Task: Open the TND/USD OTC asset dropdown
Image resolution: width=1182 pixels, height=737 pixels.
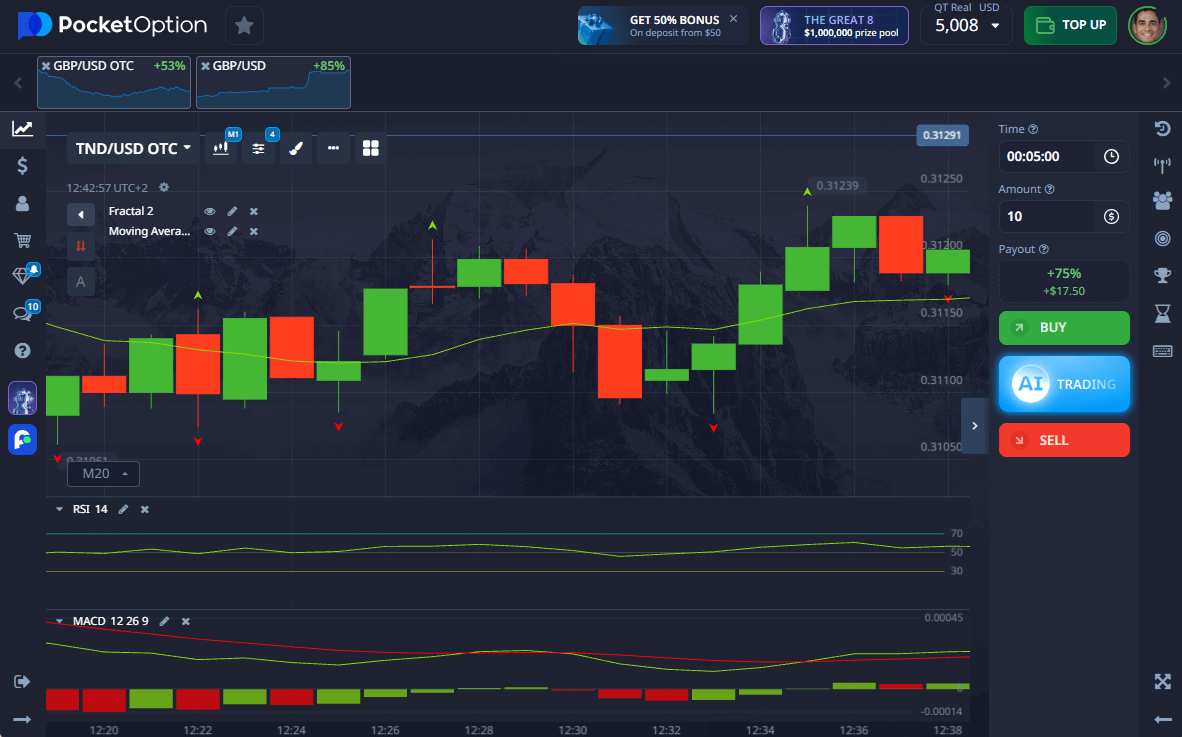Action: (133, 149)
